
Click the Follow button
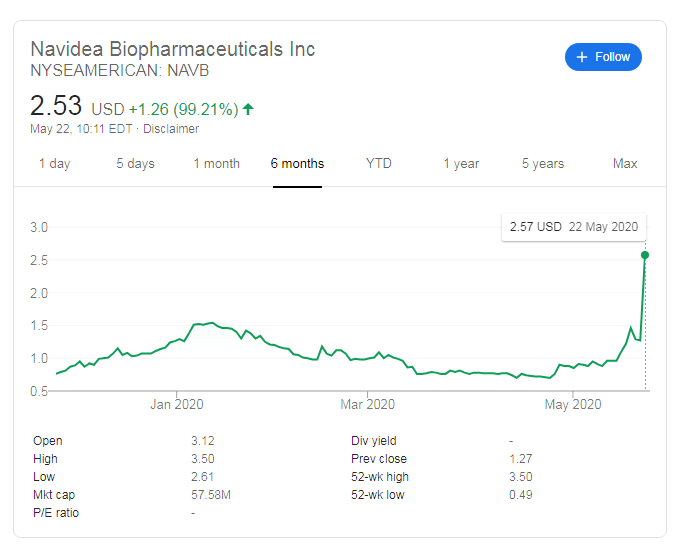pyautogui.click(x=603, y=57)
